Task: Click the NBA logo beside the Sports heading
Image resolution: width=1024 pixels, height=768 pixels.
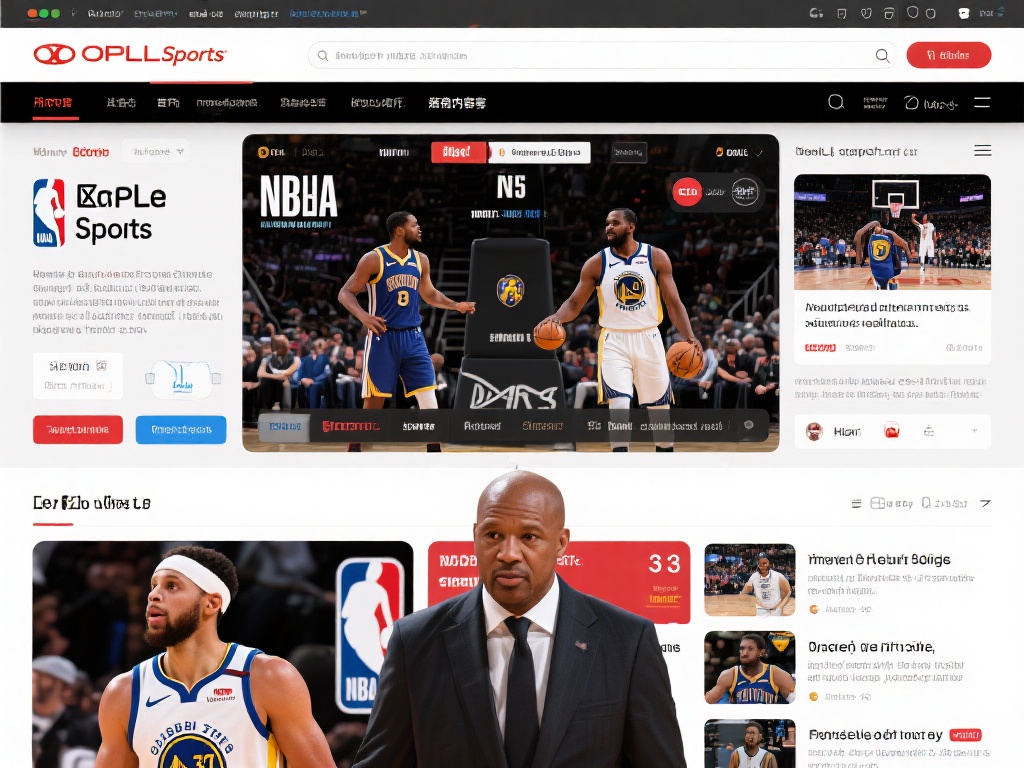Action: coord(49,212)
